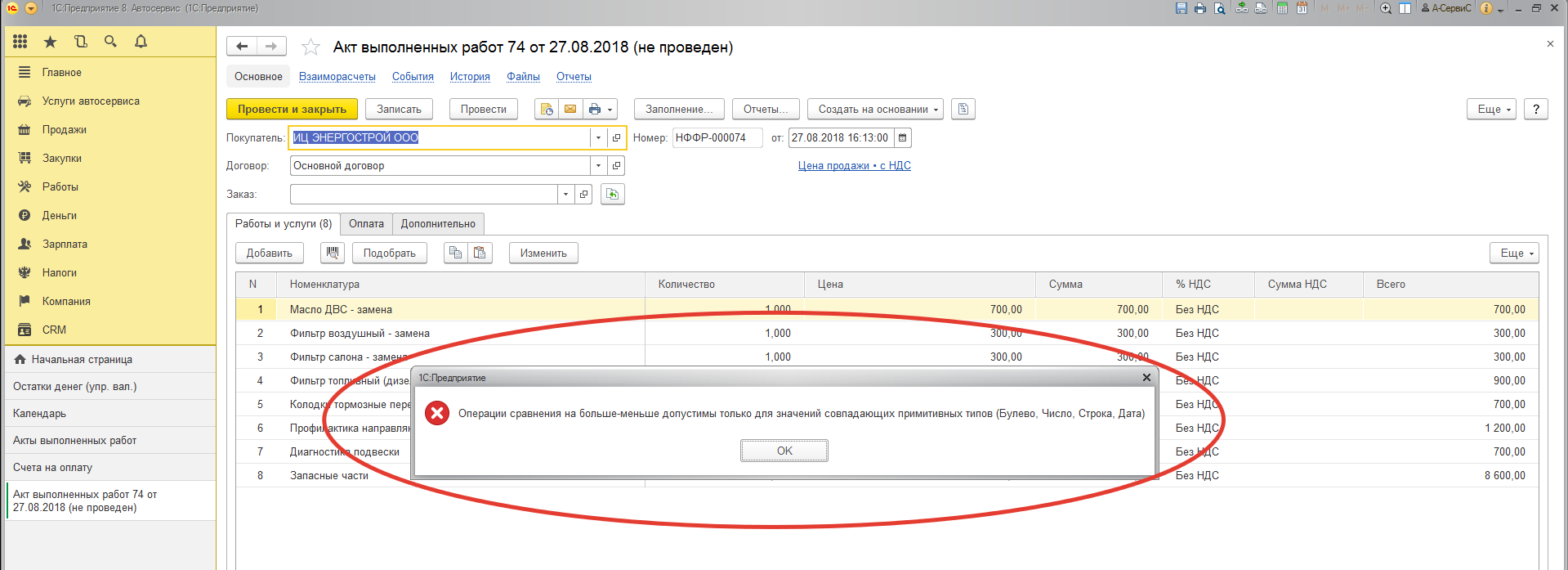Click the paste rows icon above table
1568x570 pixels.
tap(480, 254)
